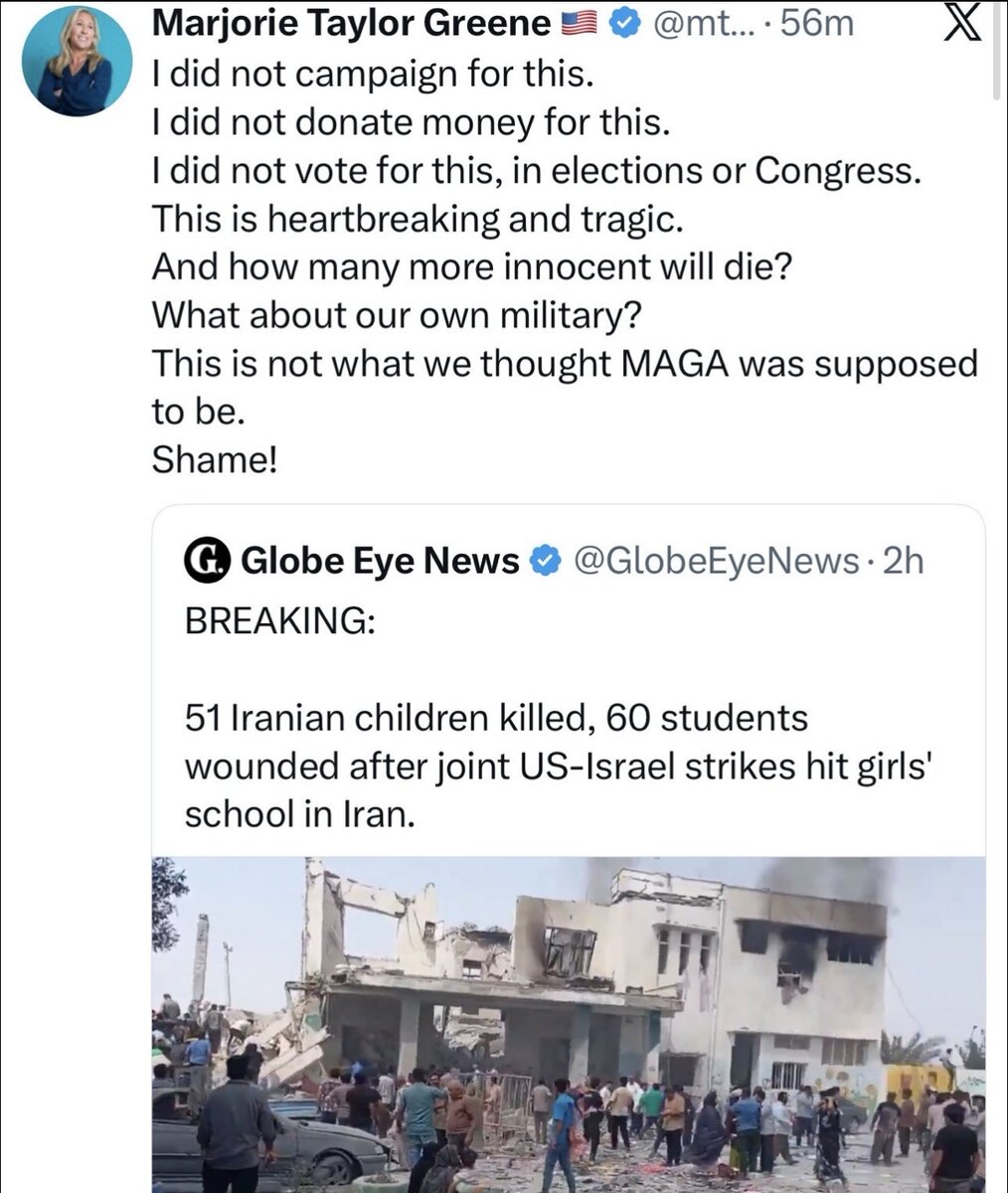Viewport: 1008px width, 1193px height.
Task: Open the damaged school building photo
Action: (568, 1024)
